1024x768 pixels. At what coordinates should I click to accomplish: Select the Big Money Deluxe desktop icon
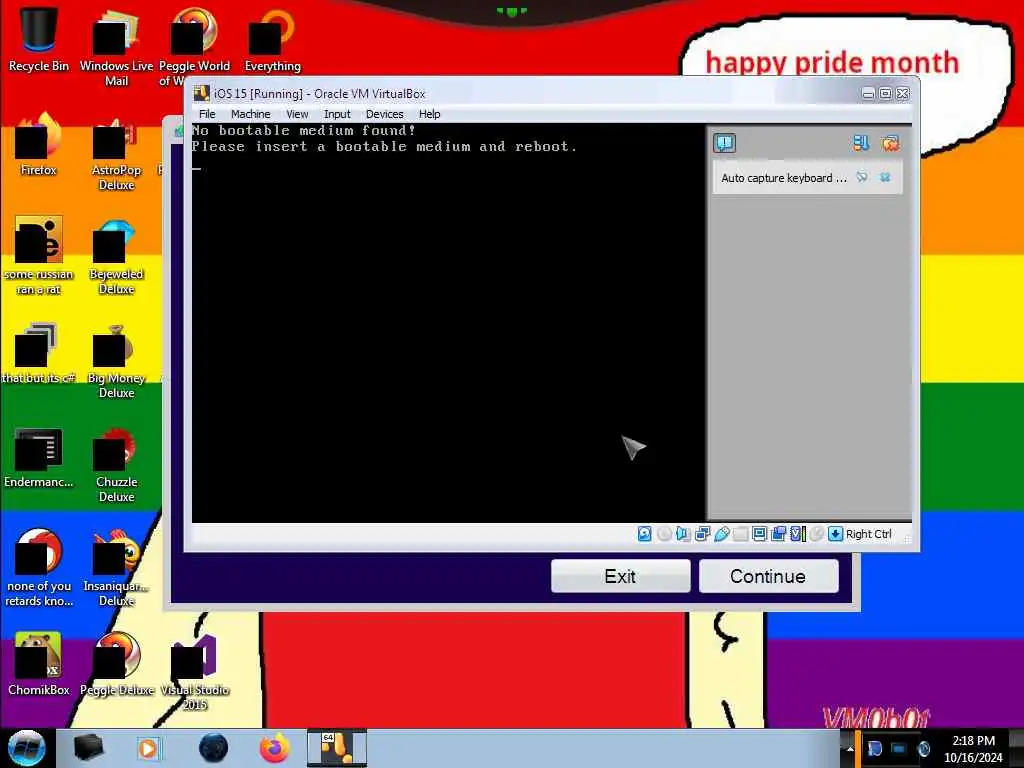point(116,360)
